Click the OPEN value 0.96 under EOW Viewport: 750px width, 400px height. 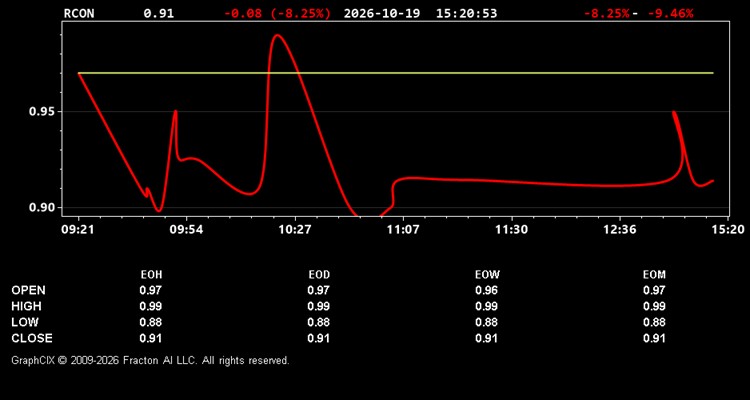[486, 290]
